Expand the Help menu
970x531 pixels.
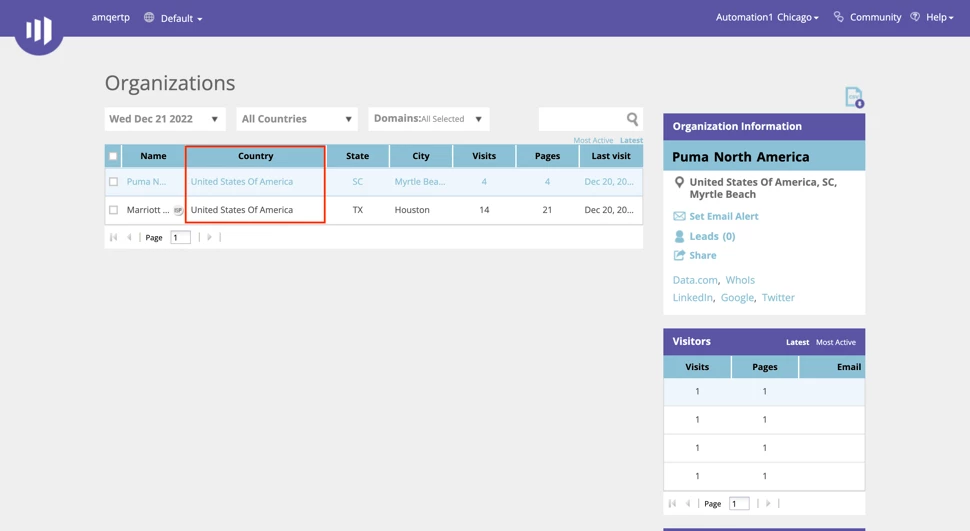(x=939, y=17)
